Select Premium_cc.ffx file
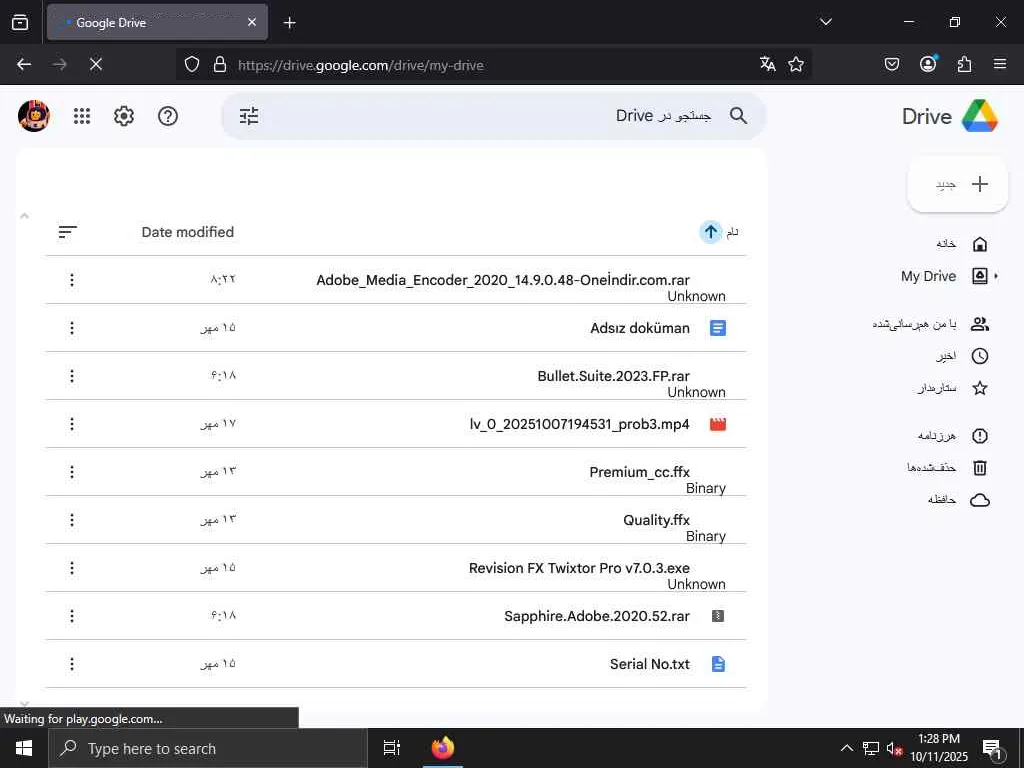This screenshot has width=1024, height=768. 396,472
